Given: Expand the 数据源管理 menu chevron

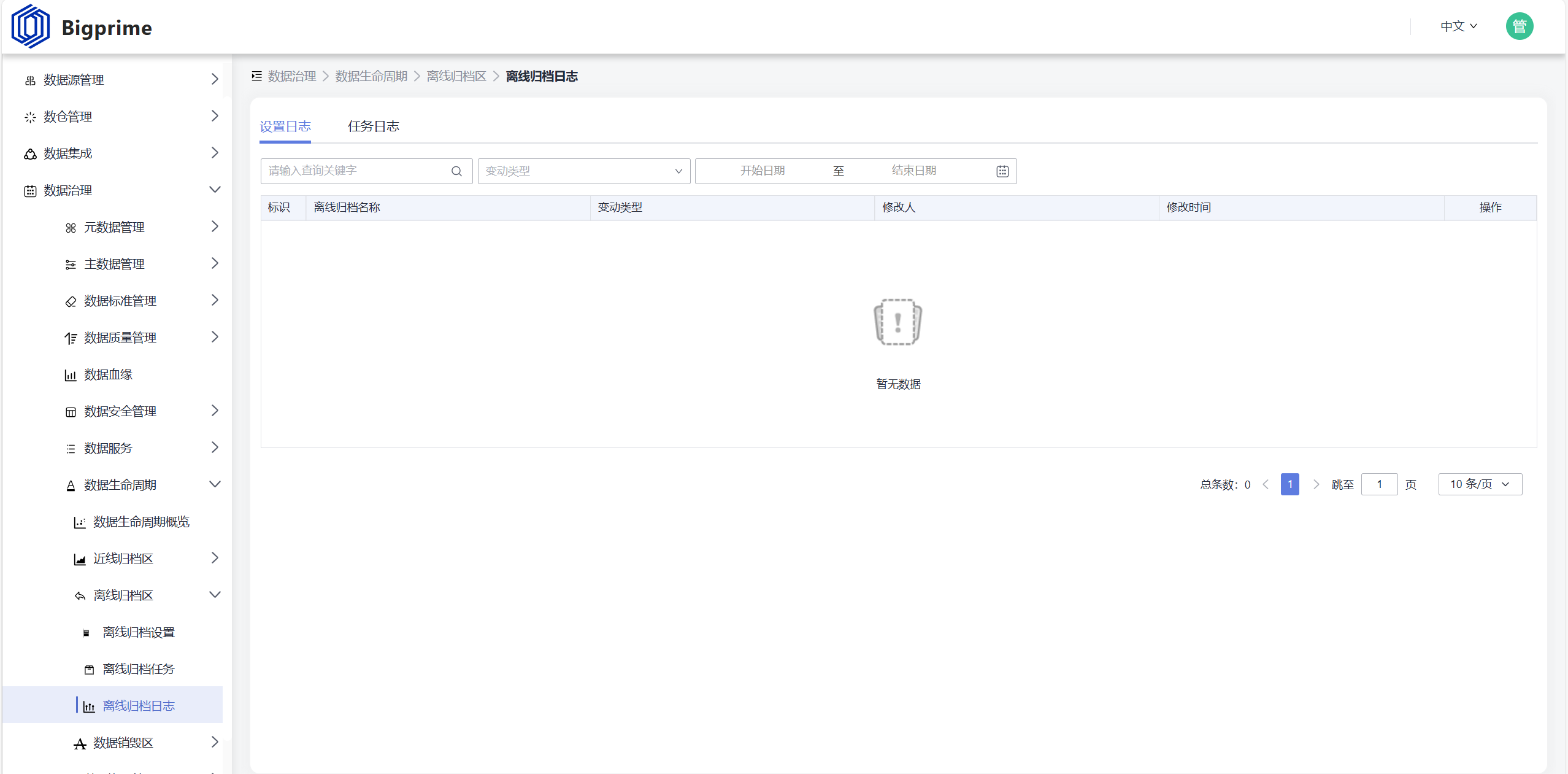Looking at the screenshot, I should coord(214,79).
